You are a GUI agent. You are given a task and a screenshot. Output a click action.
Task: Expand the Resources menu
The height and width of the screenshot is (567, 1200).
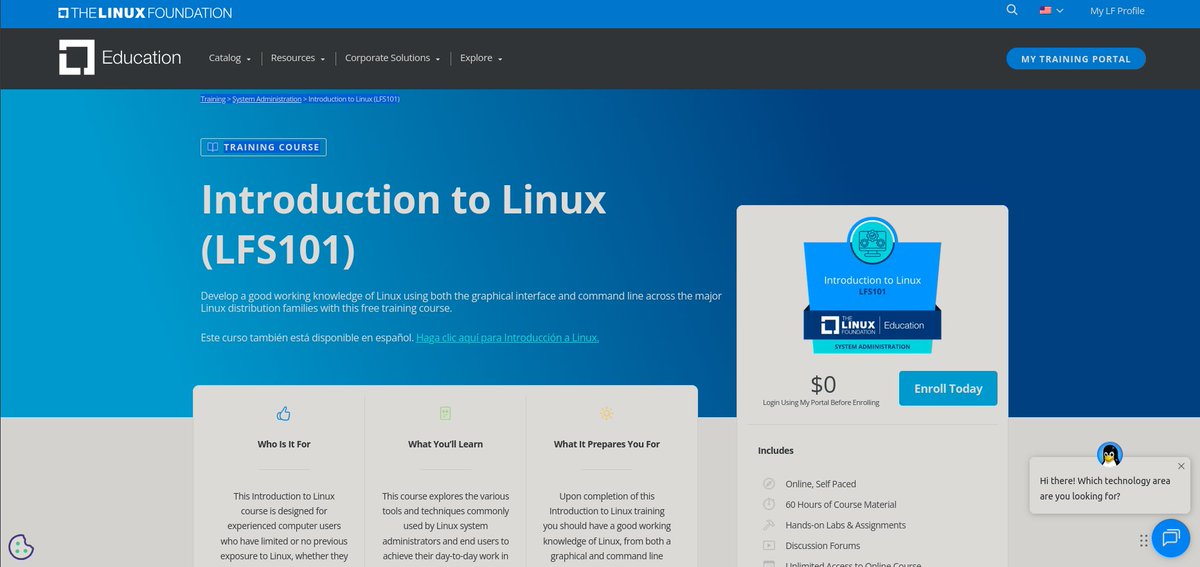click(298, 58)
